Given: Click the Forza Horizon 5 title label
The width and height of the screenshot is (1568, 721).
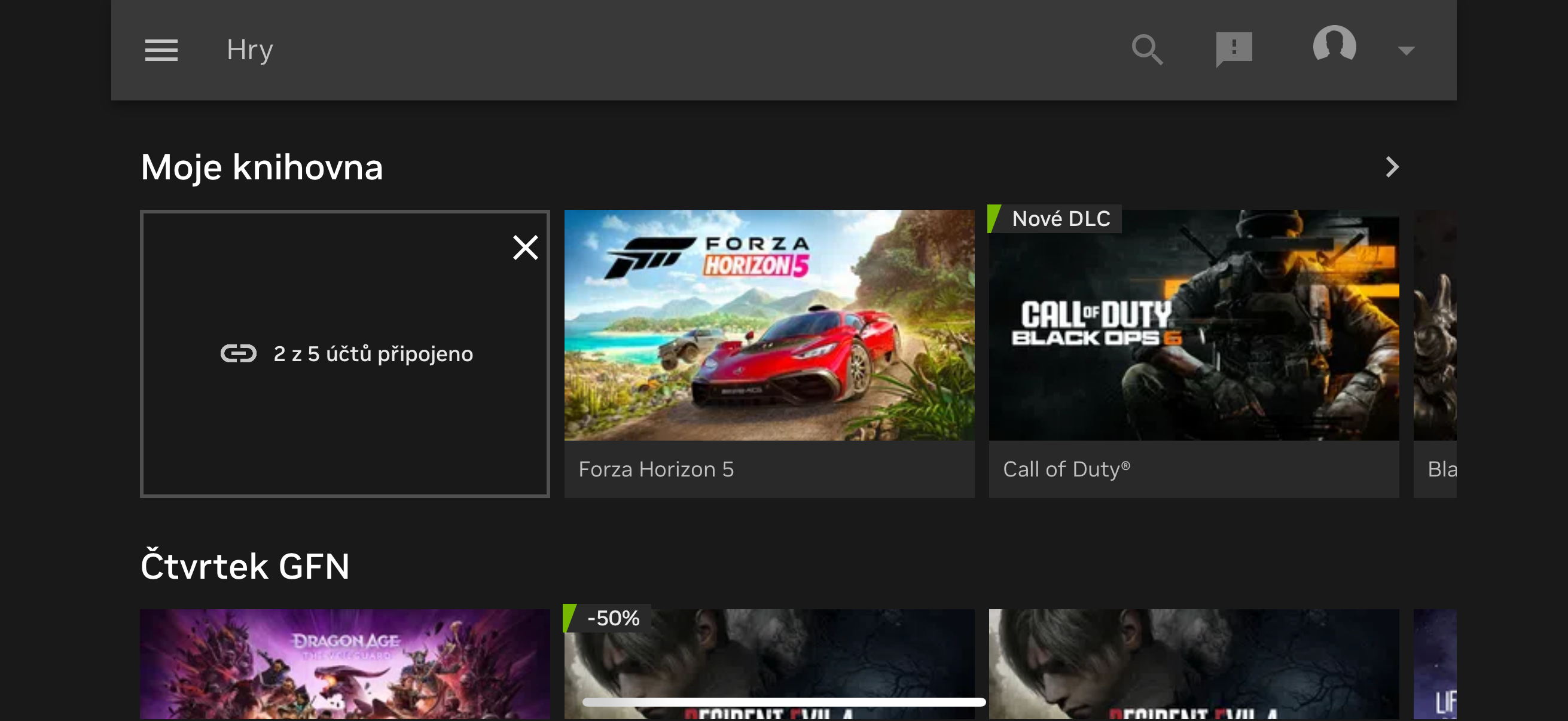Looking at the screenshot, I should point(657,469).
